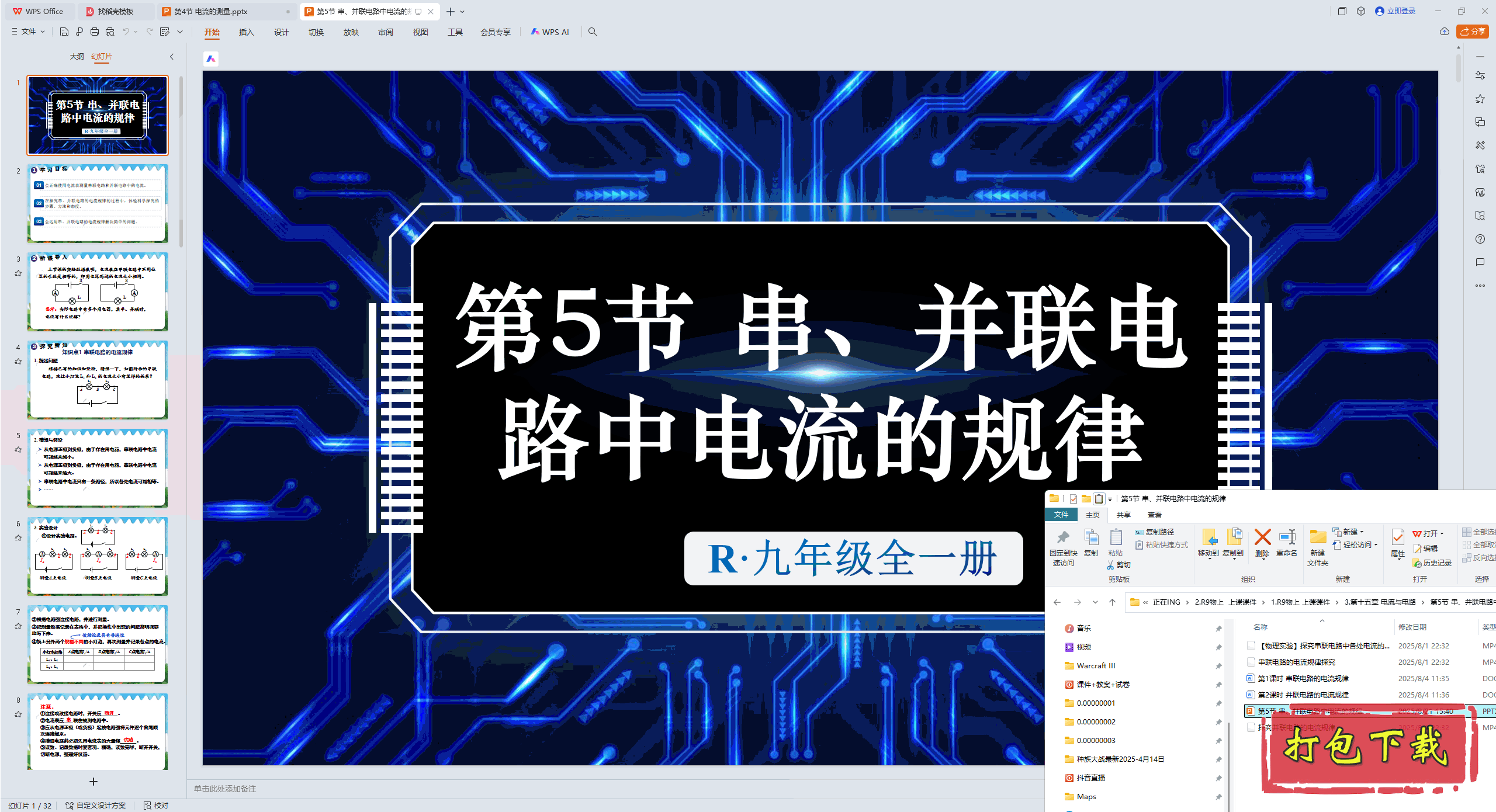Open the search magnifier in WPS ribbon
The image size is (1496, 812).
click(593, 32)
